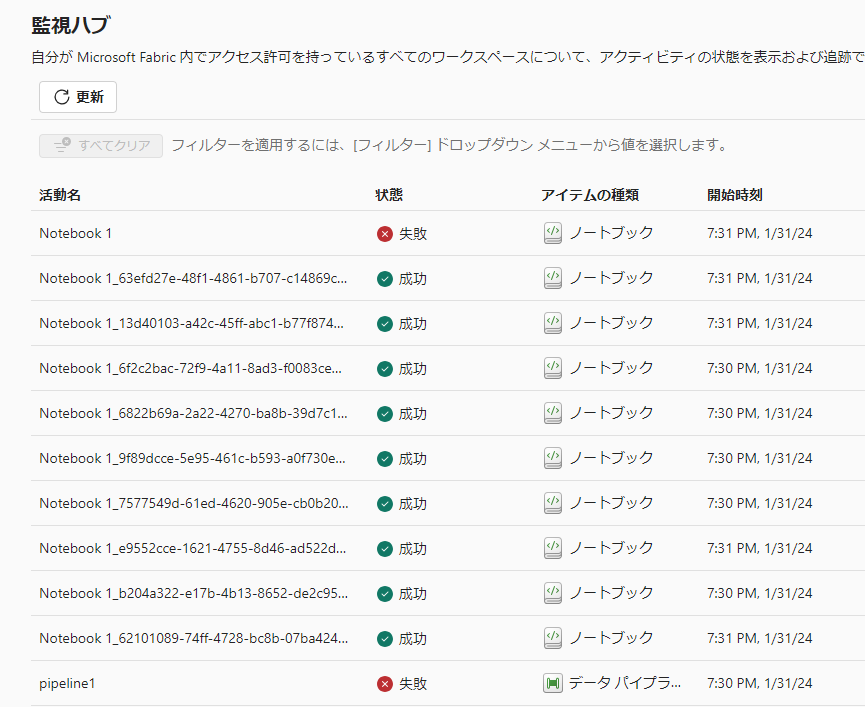Click the データ パイプラ... type text for pipeline1
Viewport: 865px width, 707px height.
point(625,683)
